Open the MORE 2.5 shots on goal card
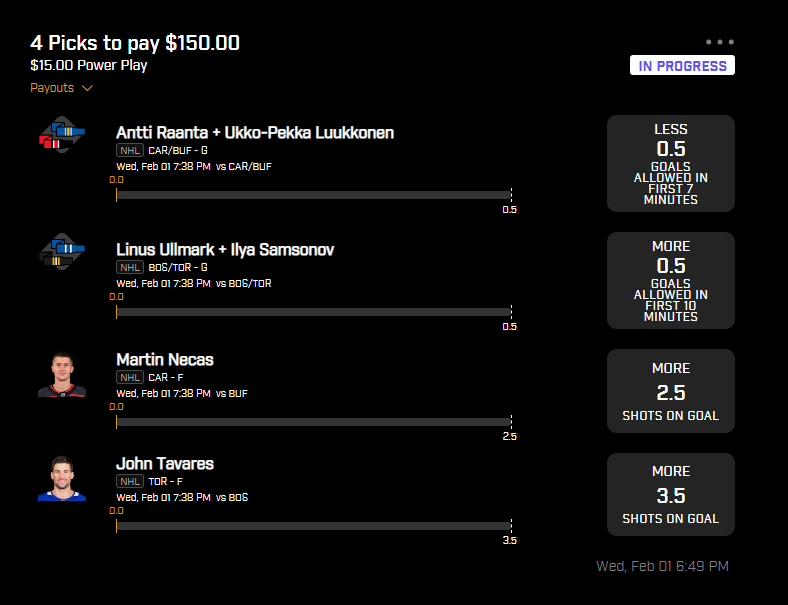Screen dimensions: 788x605 point(670,391)
